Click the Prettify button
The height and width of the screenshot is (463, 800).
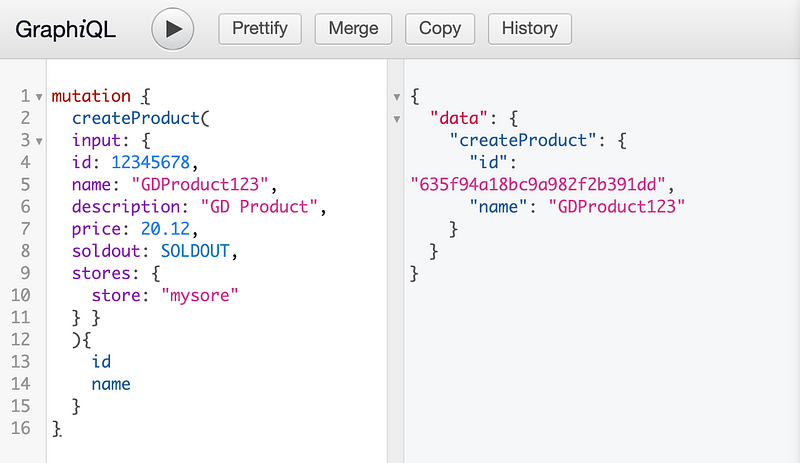260,29
